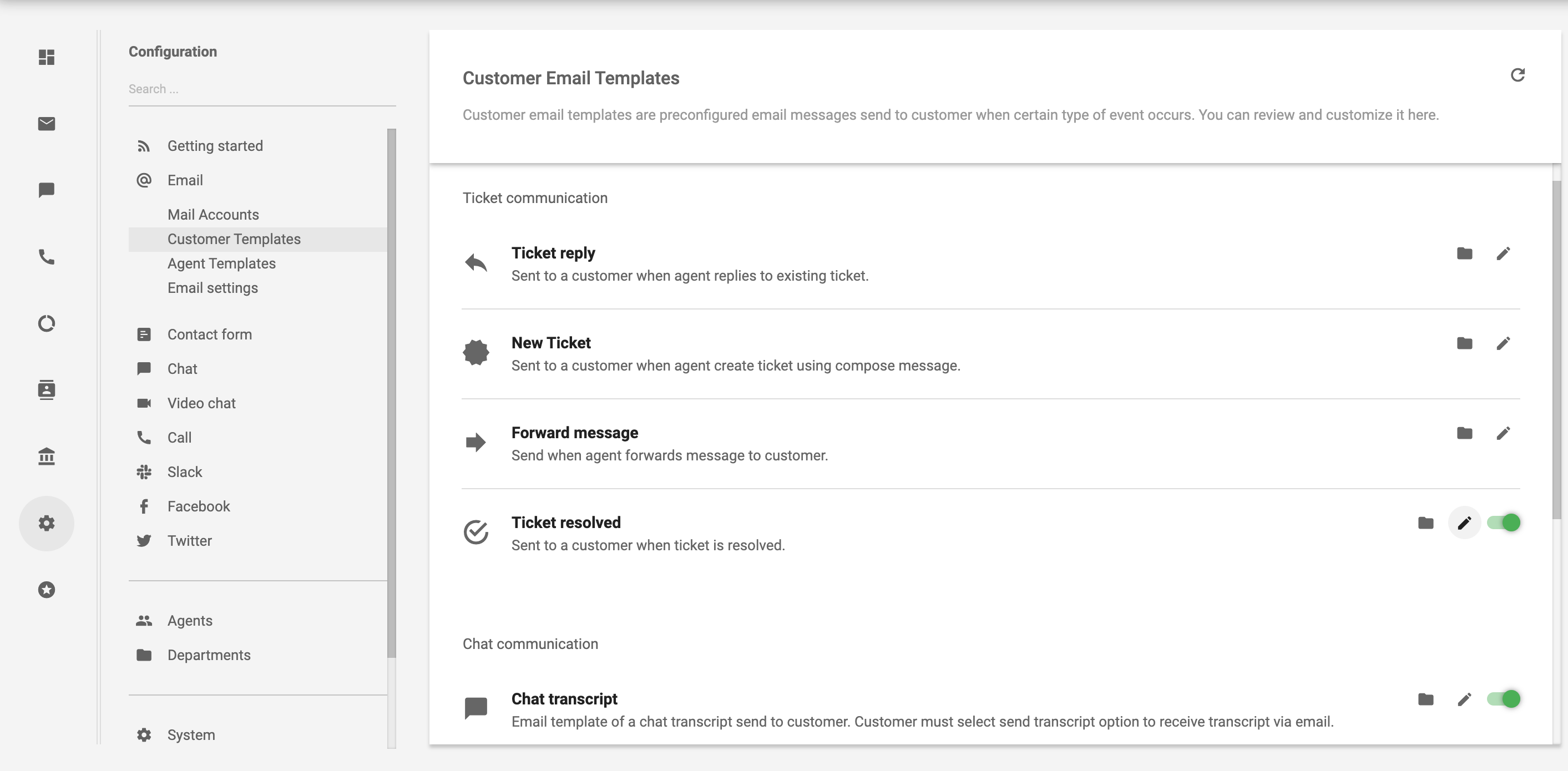Disable the Chat transcript template toggle

click(x=1506, y=699)
